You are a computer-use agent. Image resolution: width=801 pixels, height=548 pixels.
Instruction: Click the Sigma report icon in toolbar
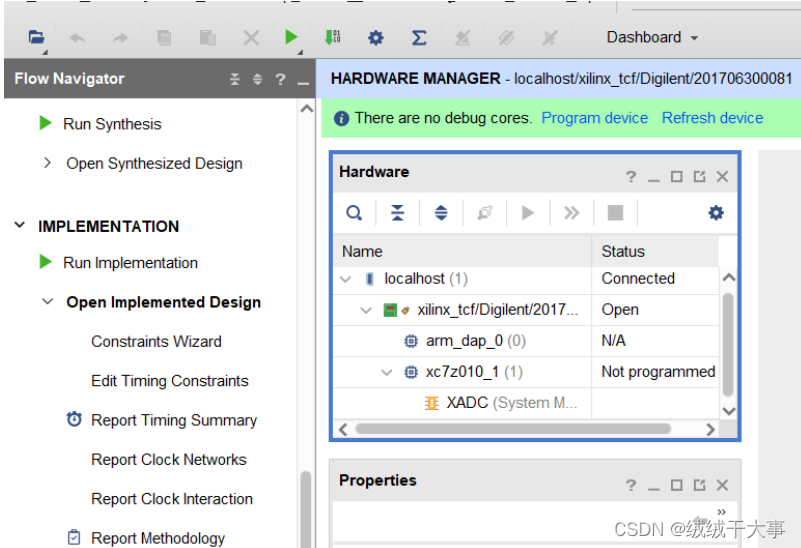tap(419, 38)
